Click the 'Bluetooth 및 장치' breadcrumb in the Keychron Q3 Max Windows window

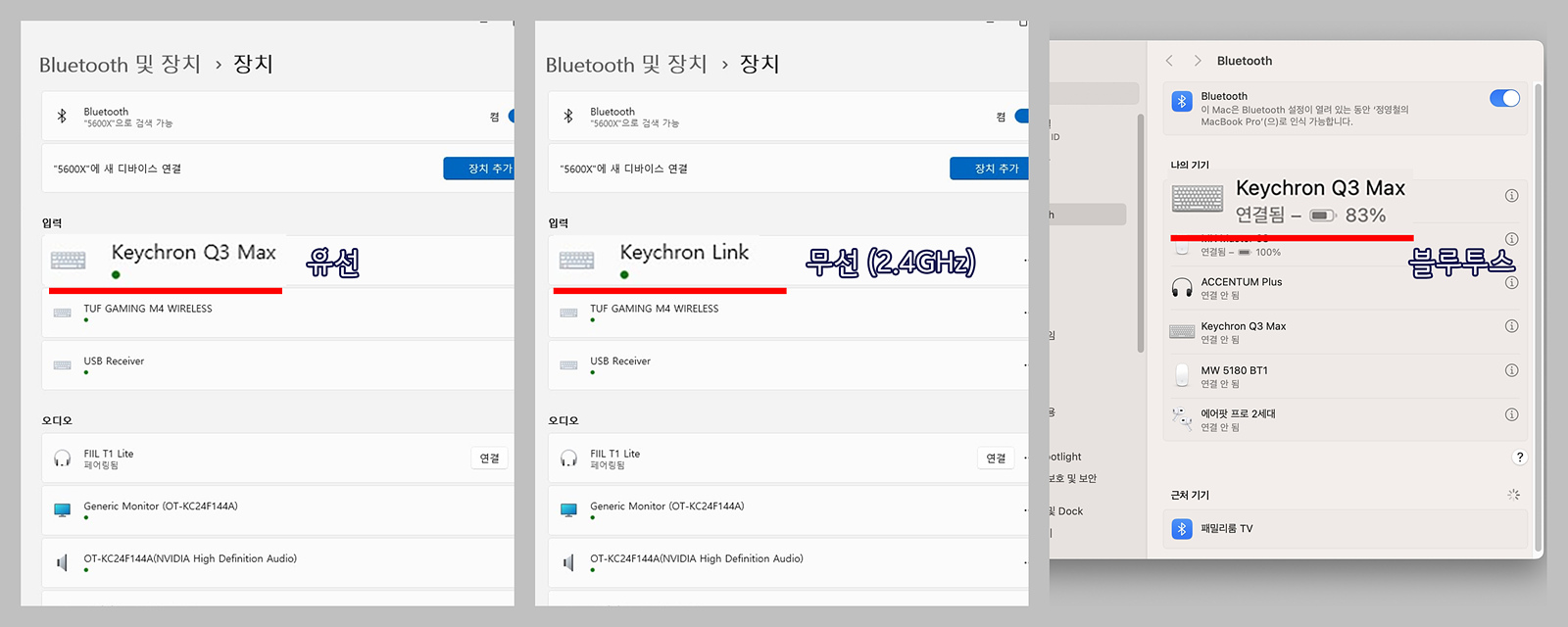coord(120,65)
